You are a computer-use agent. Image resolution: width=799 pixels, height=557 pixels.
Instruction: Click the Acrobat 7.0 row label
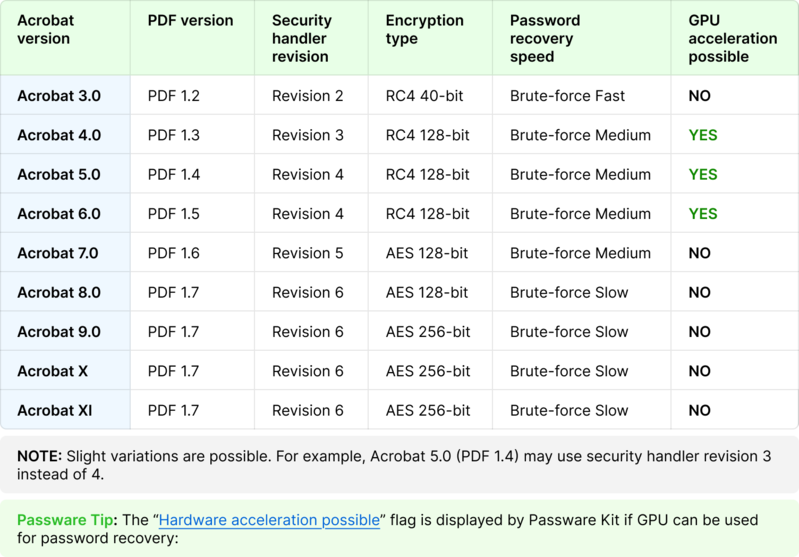[58, 253]
